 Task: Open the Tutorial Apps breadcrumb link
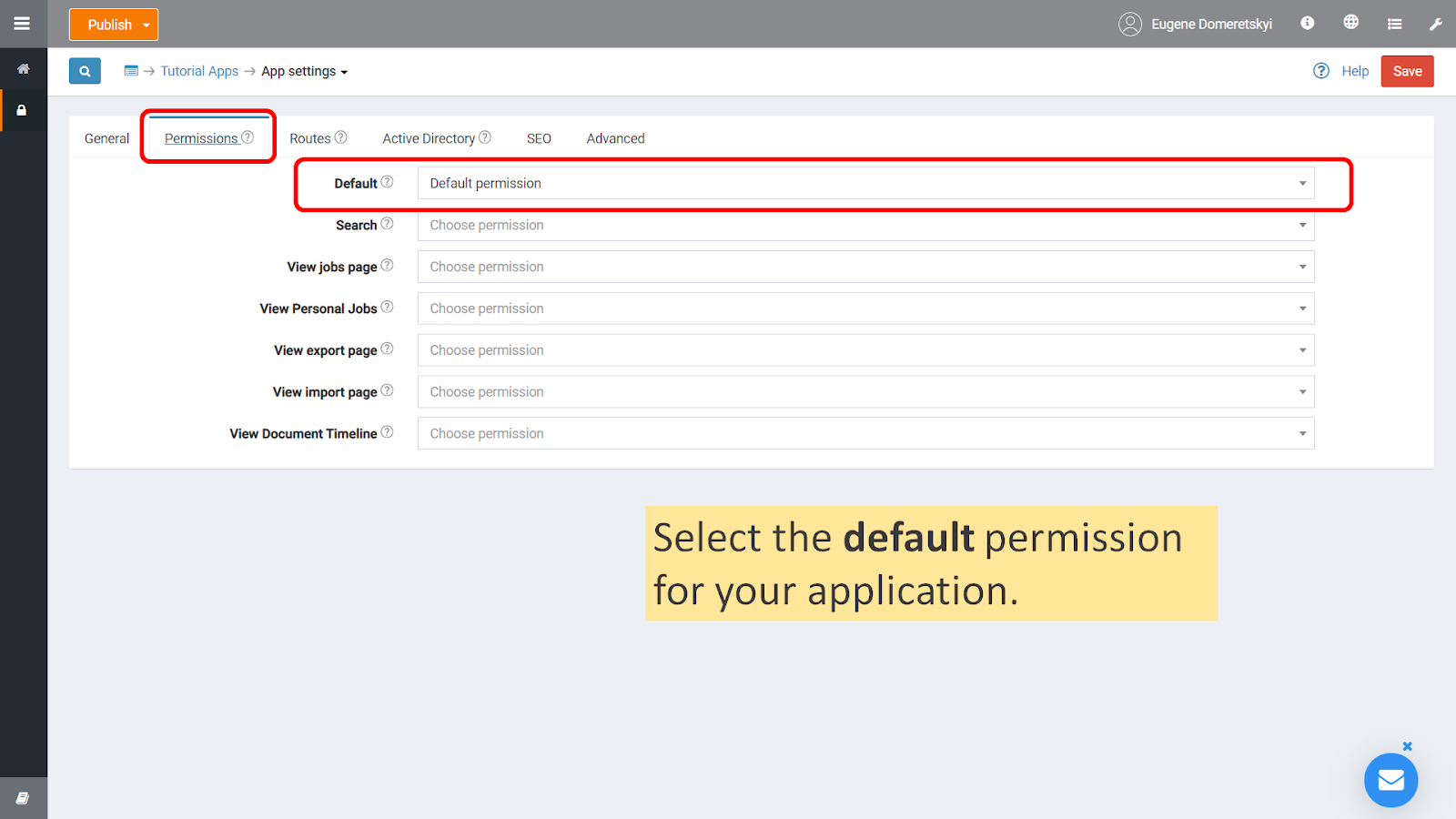199,71
